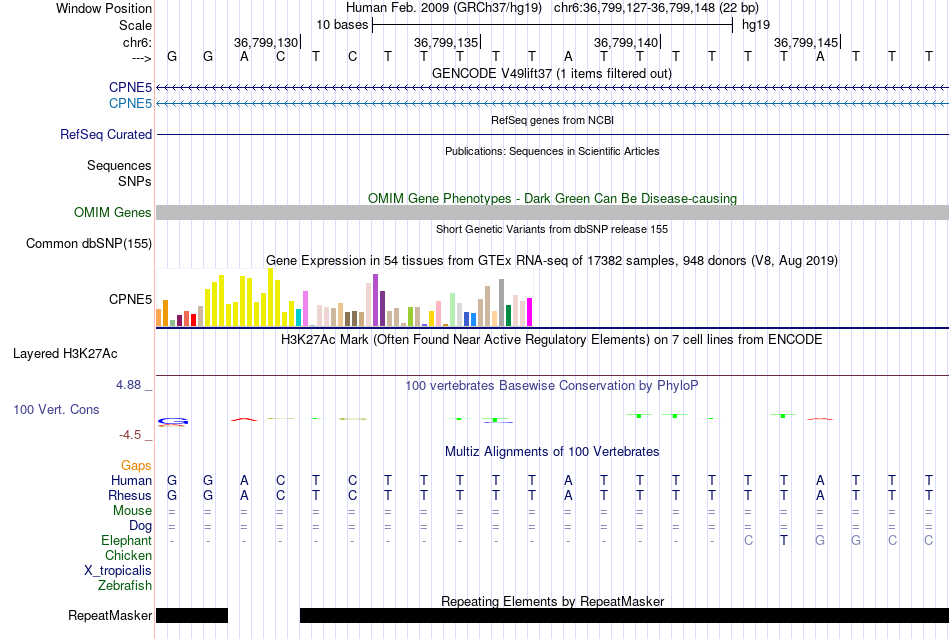Open the RefSeq genes from NCBI title
This screenshot has width=950, height=639.
(x=552, y=120)
